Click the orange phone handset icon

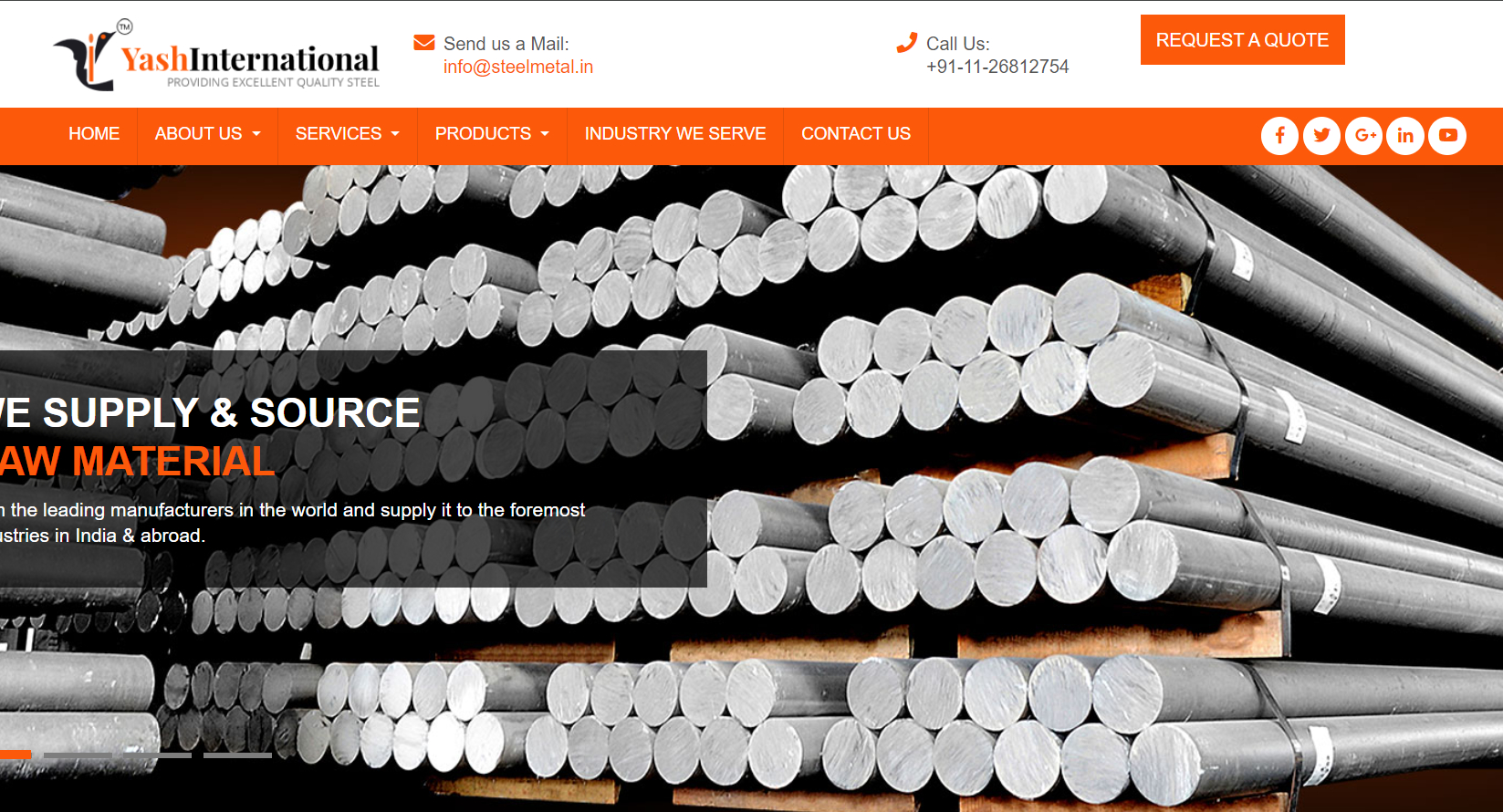pos(906,43)
